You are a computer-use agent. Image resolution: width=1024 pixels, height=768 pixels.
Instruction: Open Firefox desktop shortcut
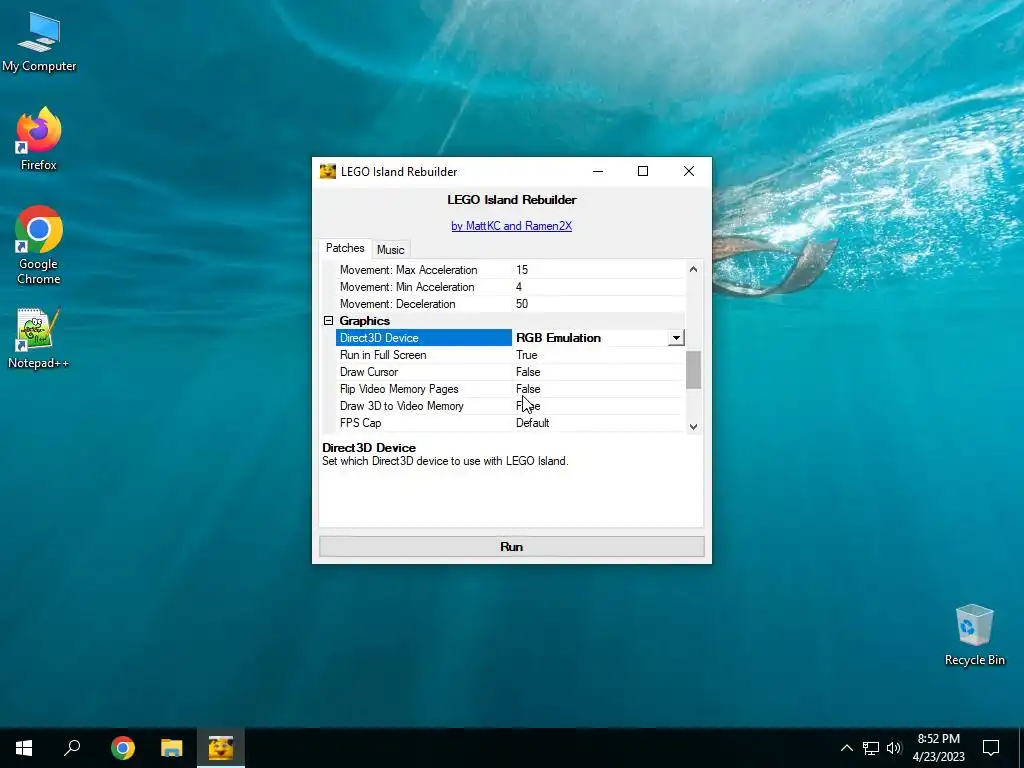39,139
